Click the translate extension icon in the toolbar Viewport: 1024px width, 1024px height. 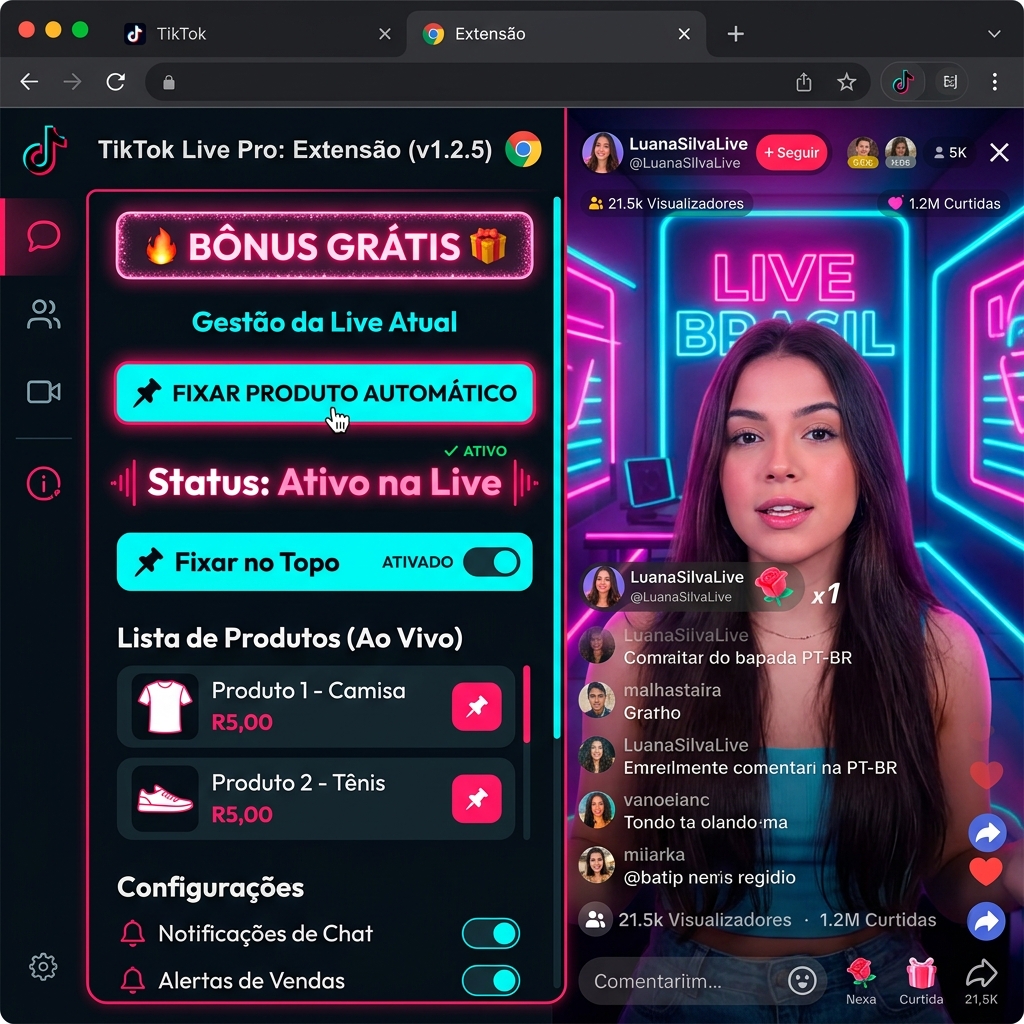(x=950, y=82)
